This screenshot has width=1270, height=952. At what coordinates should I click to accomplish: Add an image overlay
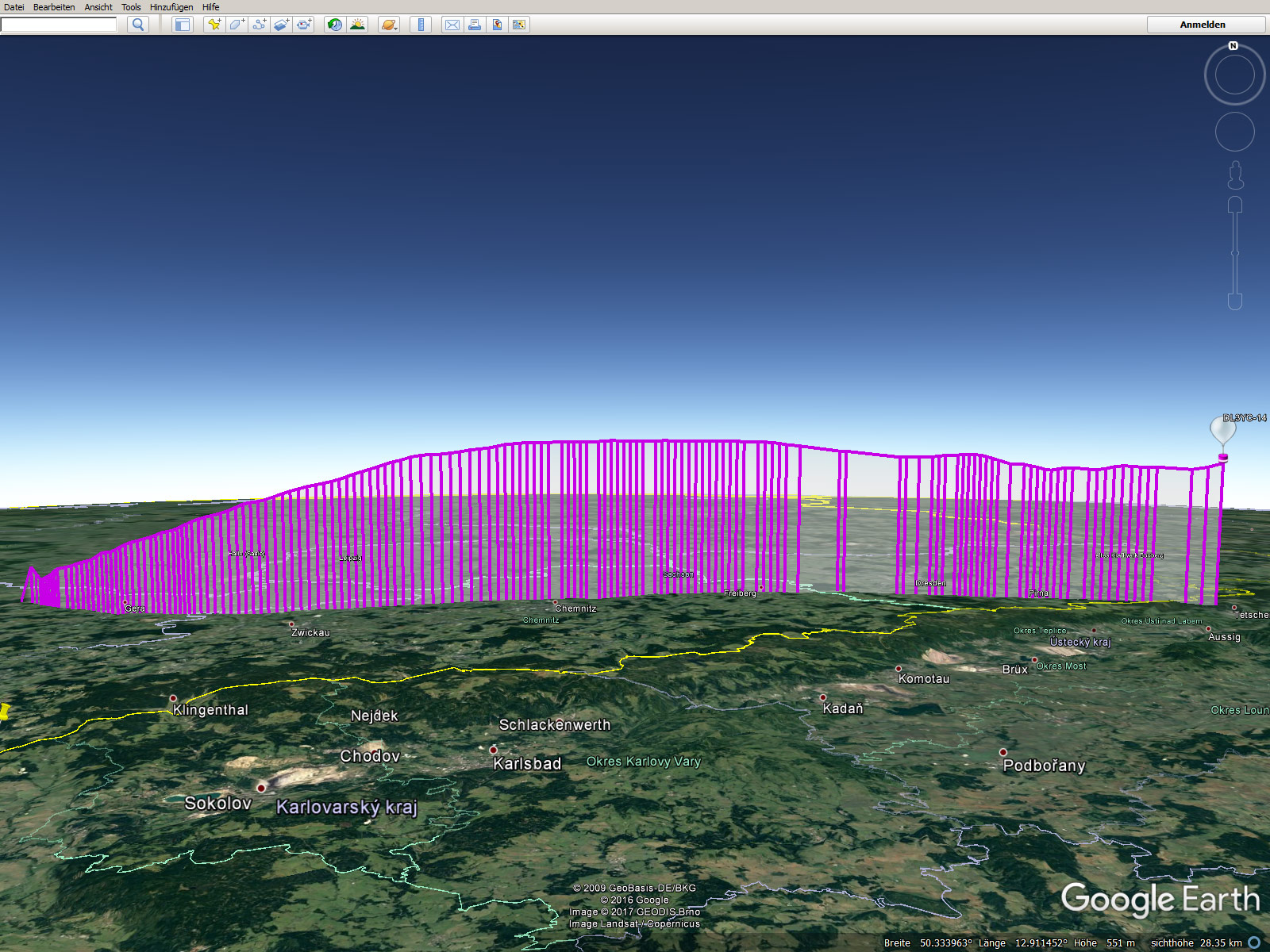point(281,25)
